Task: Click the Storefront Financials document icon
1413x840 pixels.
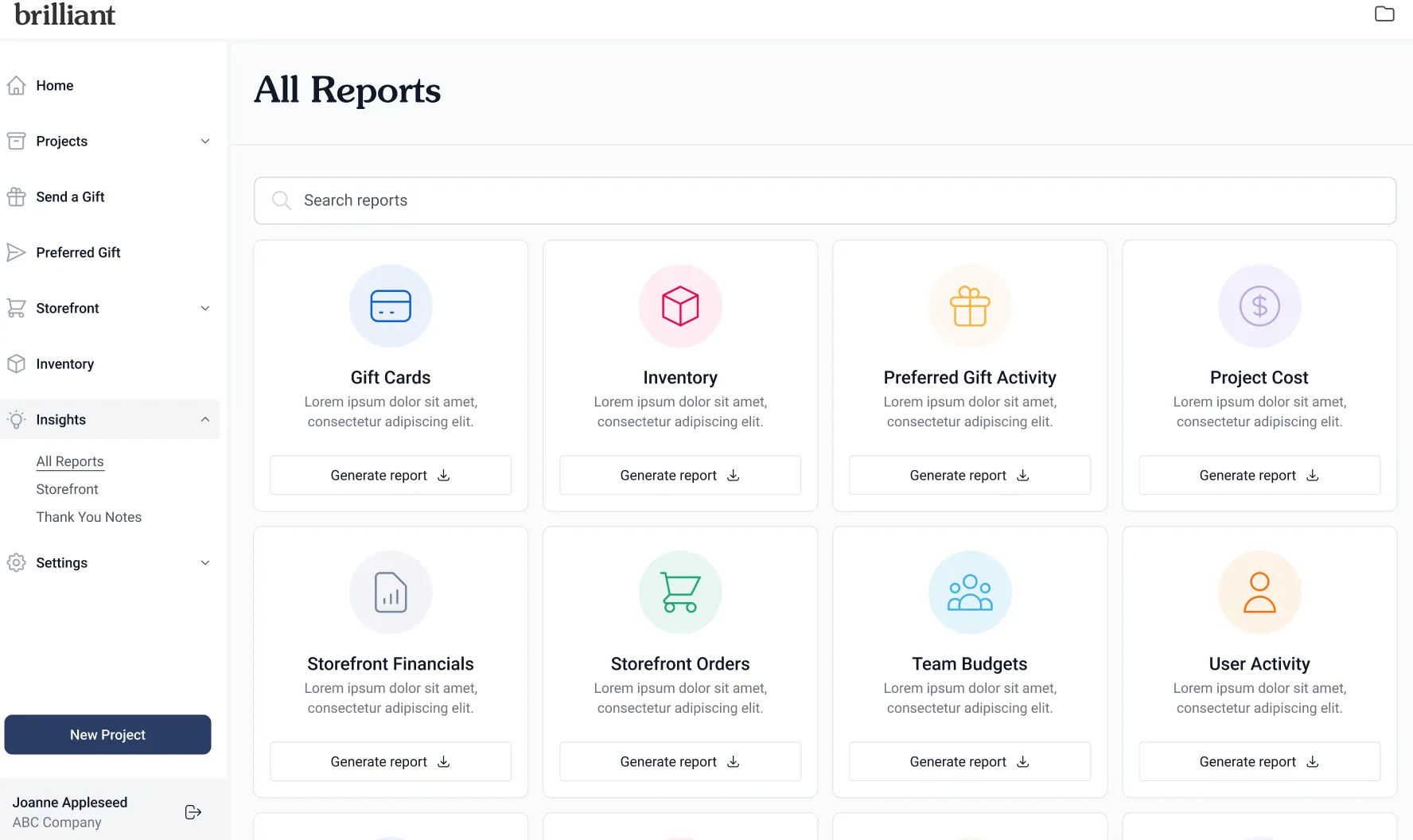Action: point(391,593)
